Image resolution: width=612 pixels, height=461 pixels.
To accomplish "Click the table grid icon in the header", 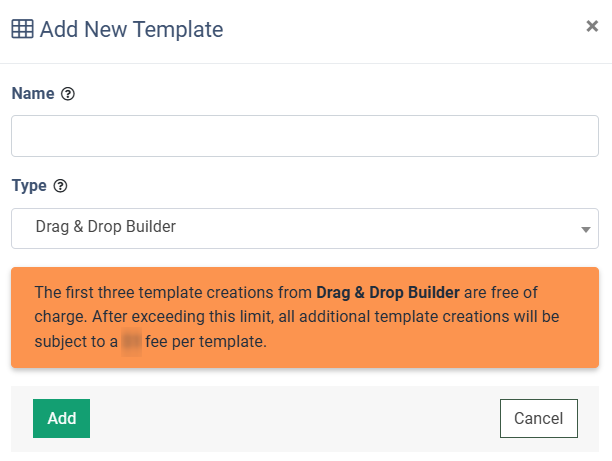I will [22, 29].
